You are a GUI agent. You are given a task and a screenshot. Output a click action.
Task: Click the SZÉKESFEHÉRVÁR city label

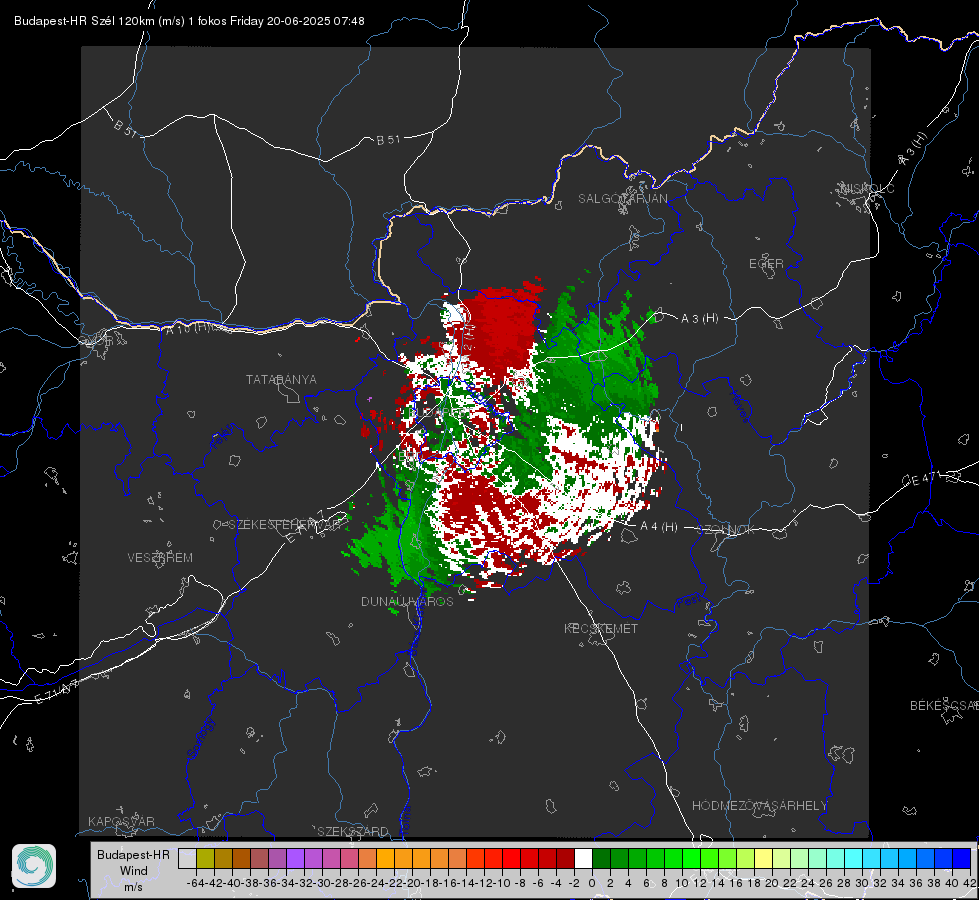[x=285, y=525]
